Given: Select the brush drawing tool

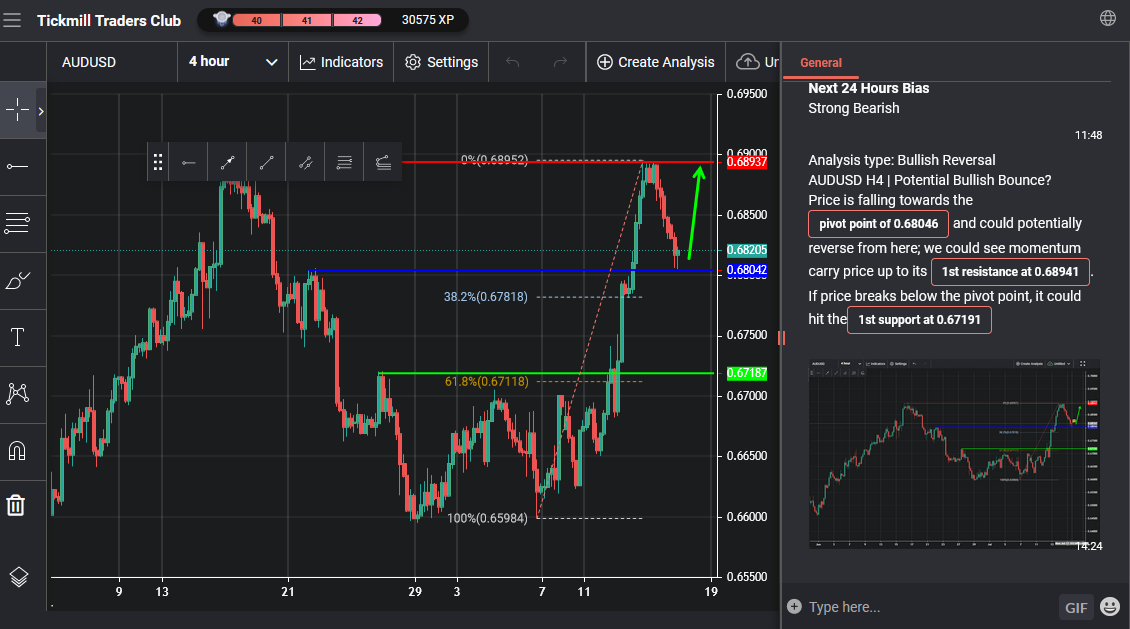Looking at the screenshot, I should [17, 280].
